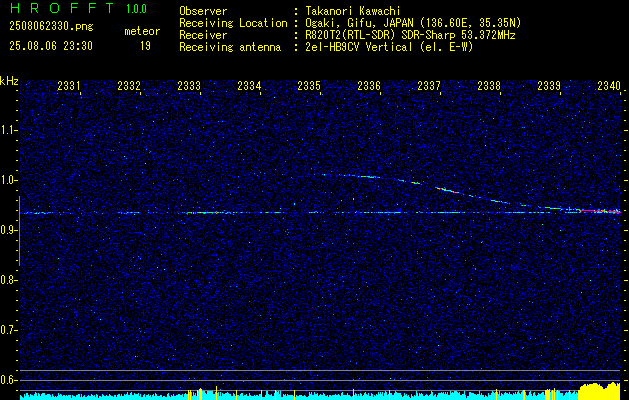Click the yellow signal-level block at bottom right

(x=600, y=391)
